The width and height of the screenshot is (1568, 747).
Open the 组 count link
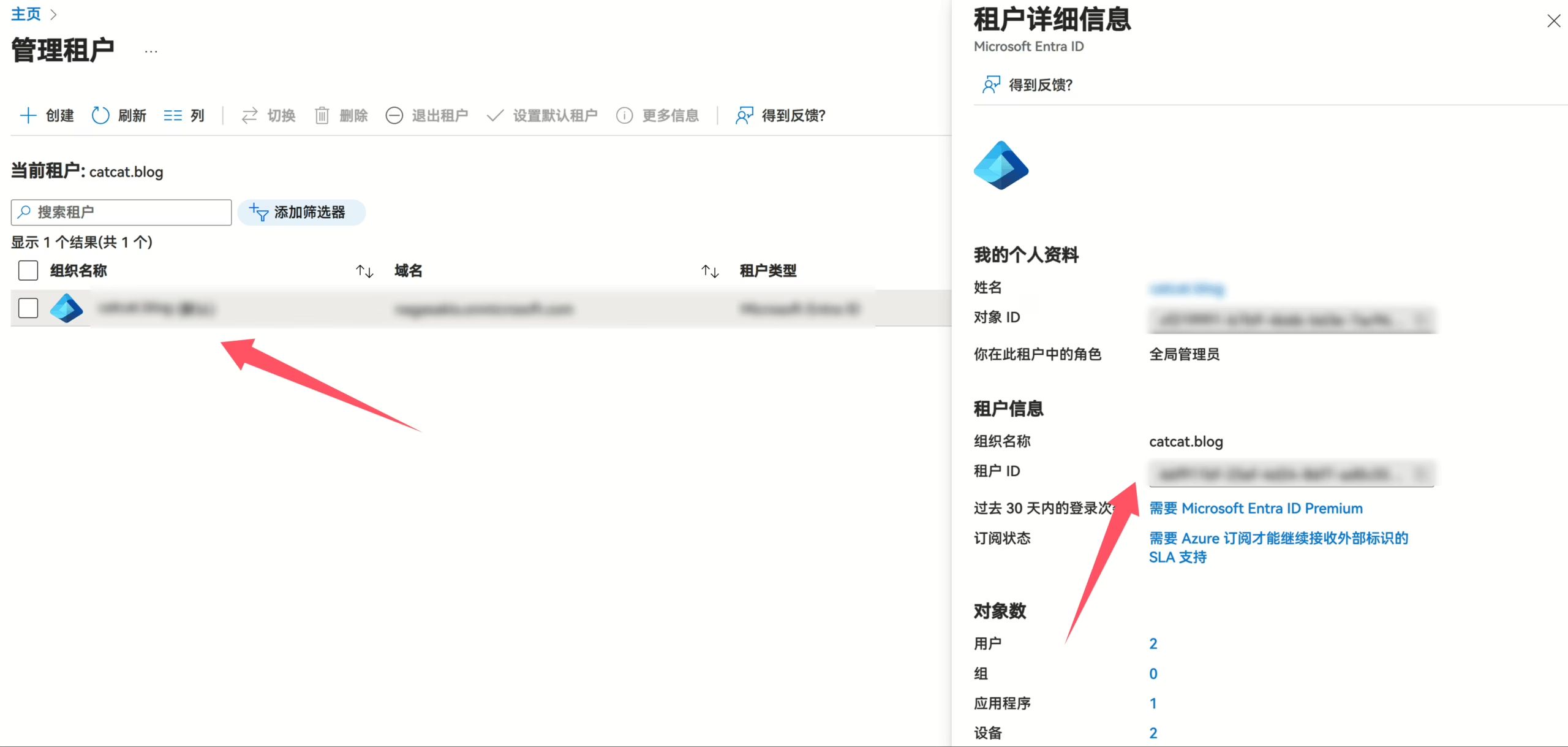click(x=1153, y=673)
